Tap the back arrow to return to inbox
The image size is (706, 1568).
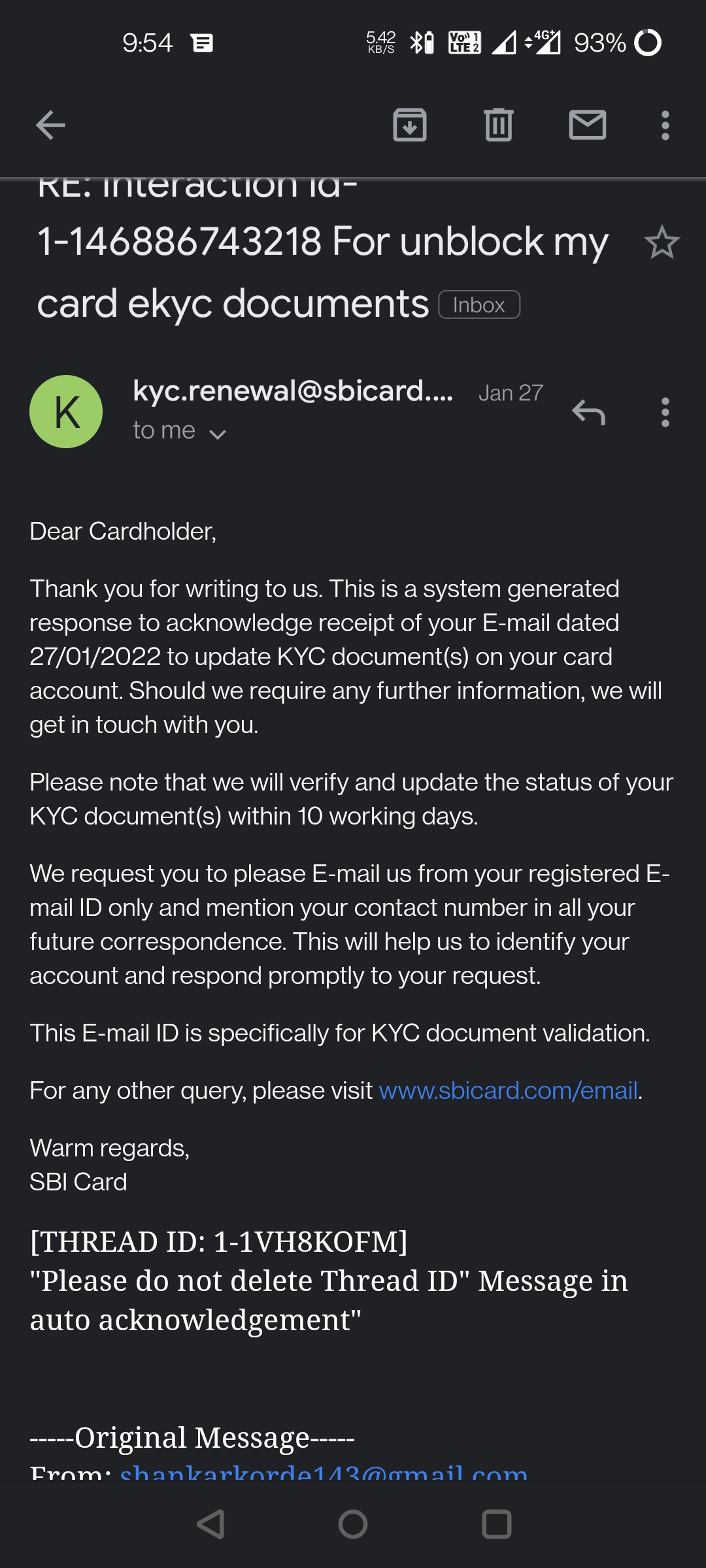(48, 125)
